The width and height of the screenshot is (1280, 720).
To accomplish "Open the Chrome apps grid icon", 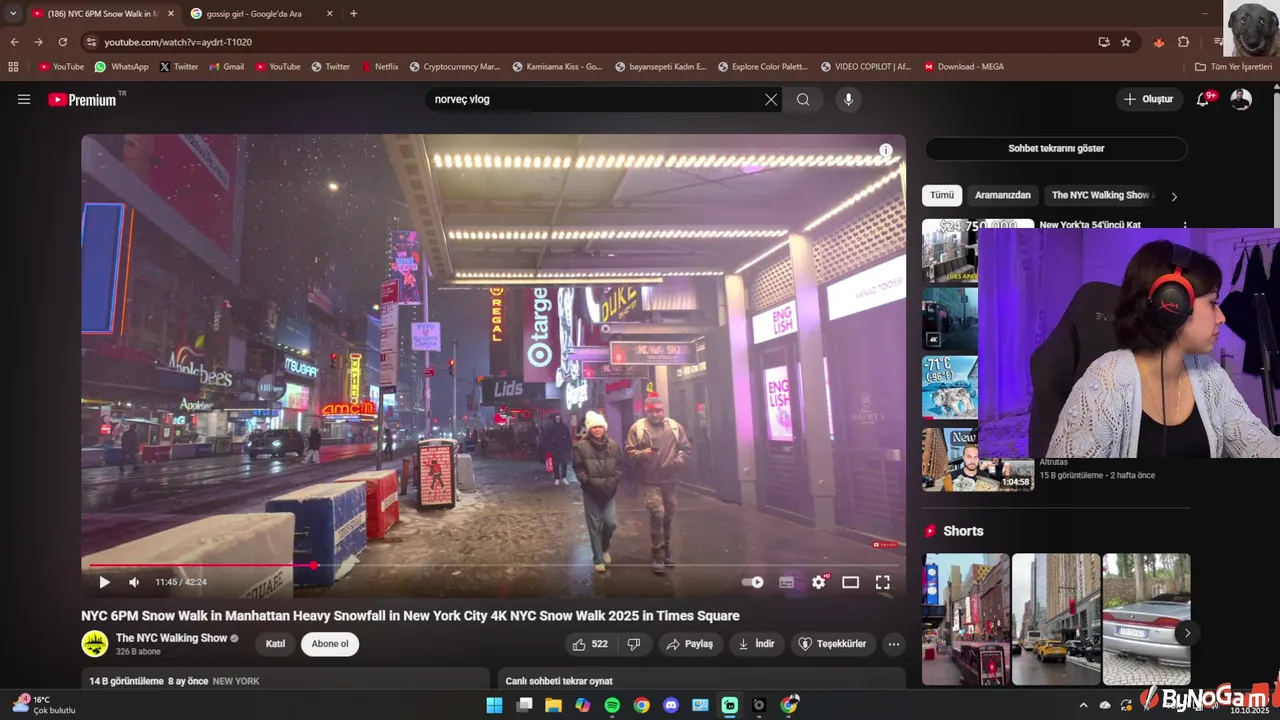I will coord(13,67).
